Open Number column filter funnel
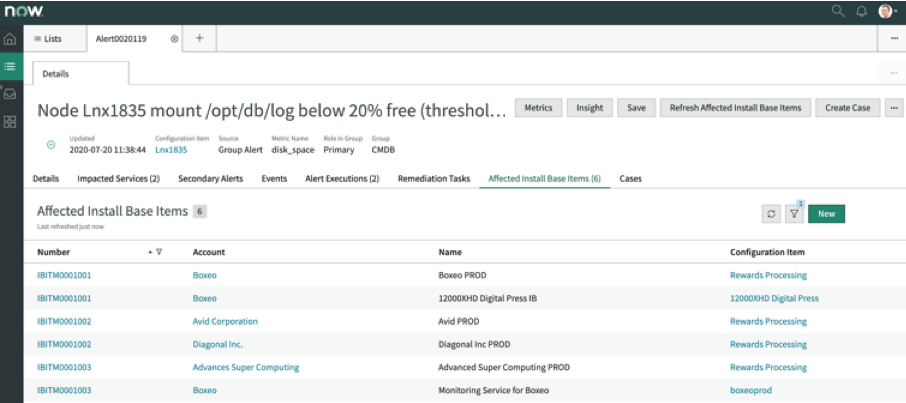906x403 pixels. (159, 252)
